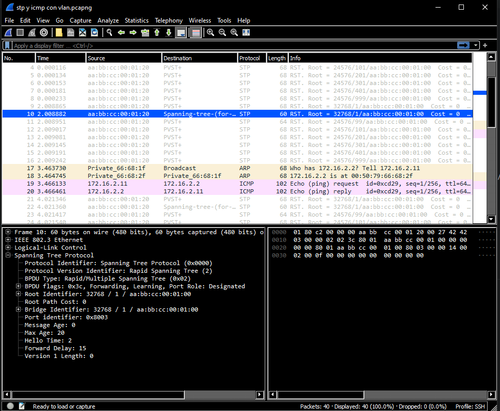This screenshot has width=500, height=411.
Task: Toggle auto-scroll during live capture button
Action: coord(181,33)
